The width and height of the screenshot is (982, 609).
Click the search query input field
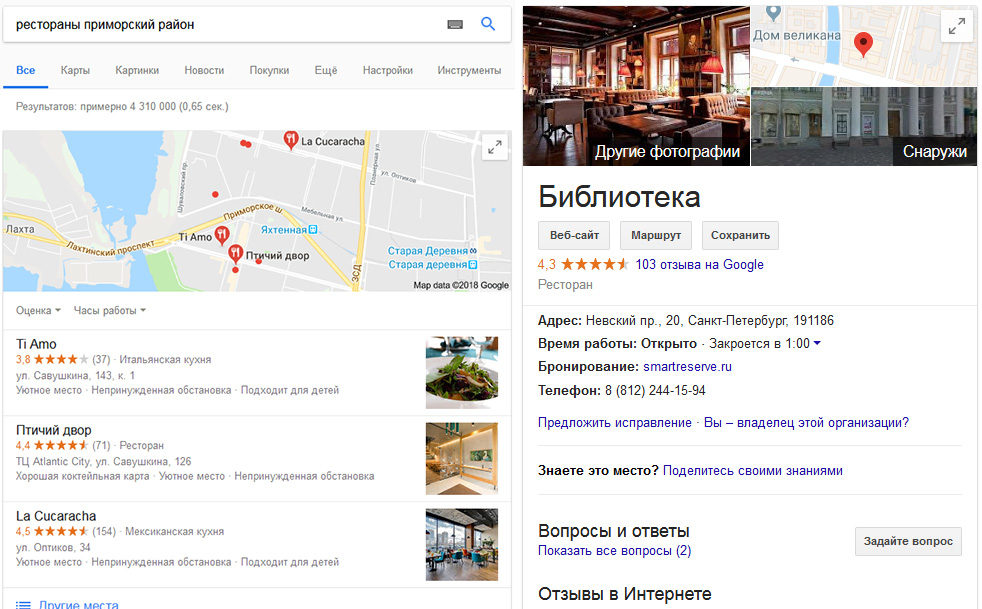click(225, 24)
